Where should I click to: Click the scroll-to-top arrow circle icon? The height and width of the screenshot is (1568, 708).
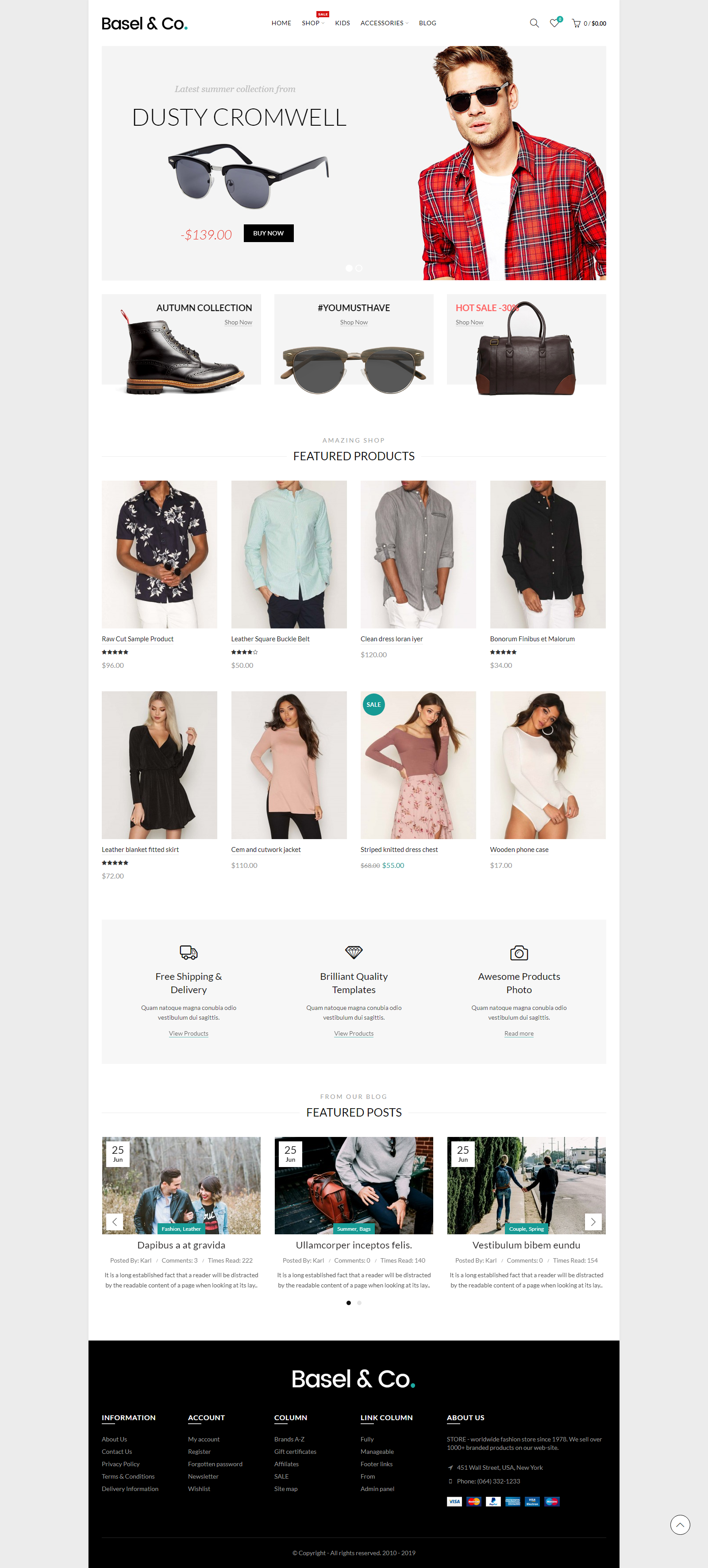pyautogui.click(x=680, y=1524)
